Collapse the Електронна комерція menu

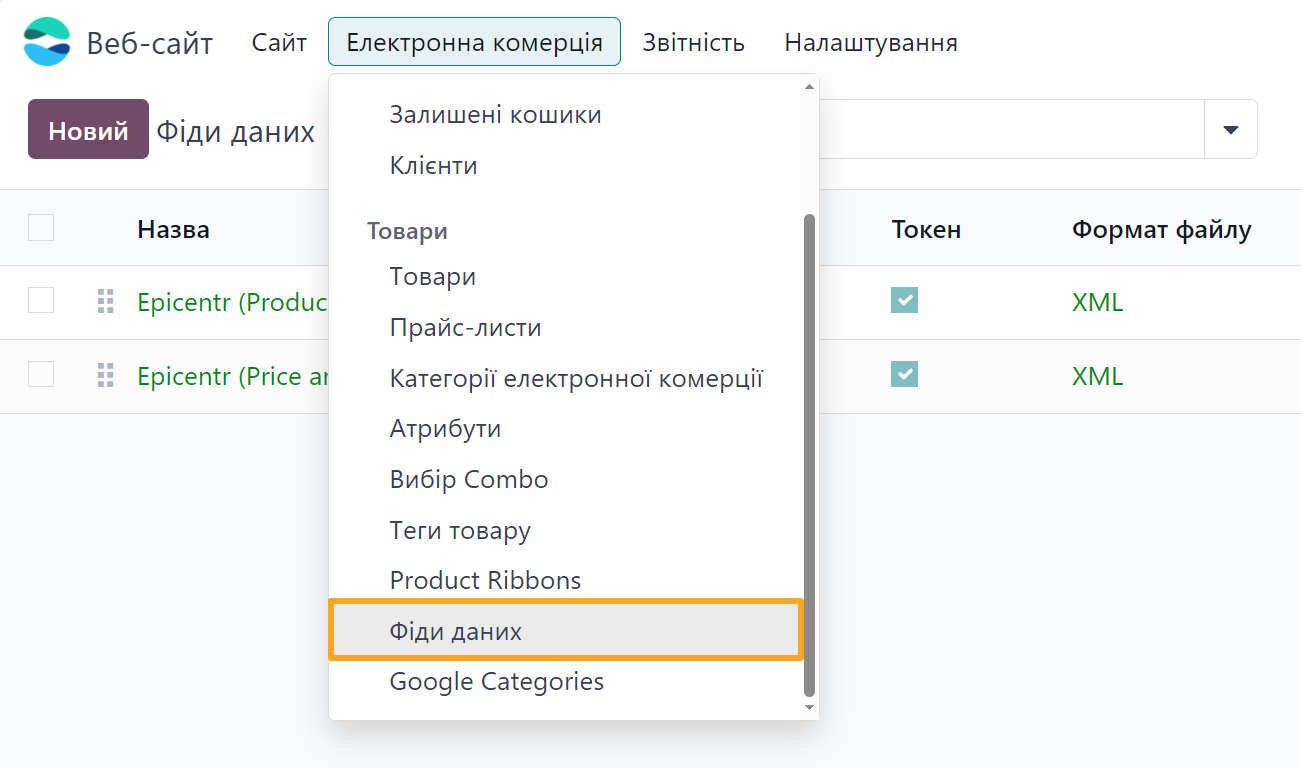tap(474, 42)
